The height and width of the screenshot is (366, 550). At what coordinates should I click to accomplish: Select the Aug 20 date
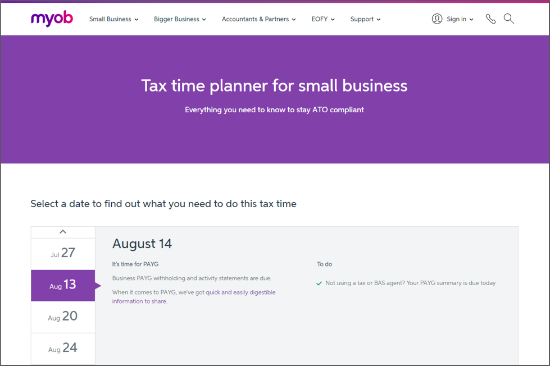(x=63, y=317)
